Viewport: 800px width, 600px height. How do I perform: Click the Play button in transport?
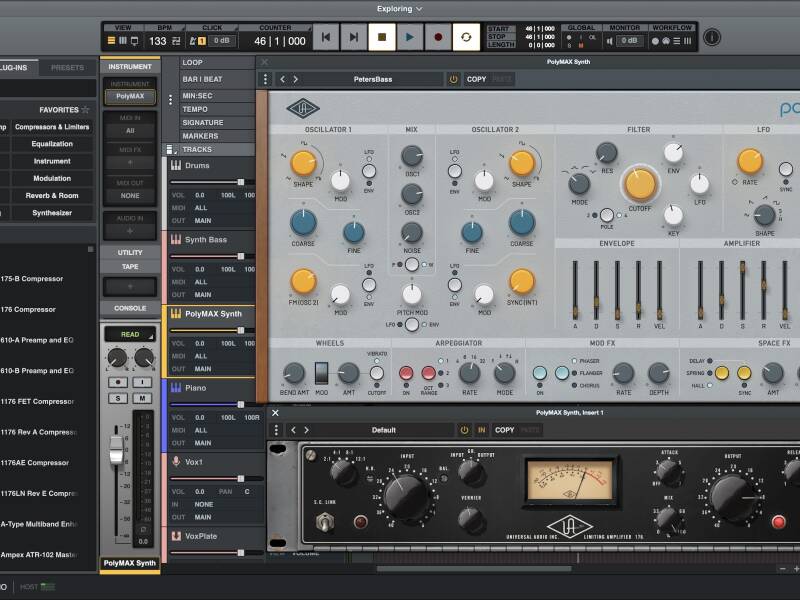pyautogui.click(x=409, y=37)
